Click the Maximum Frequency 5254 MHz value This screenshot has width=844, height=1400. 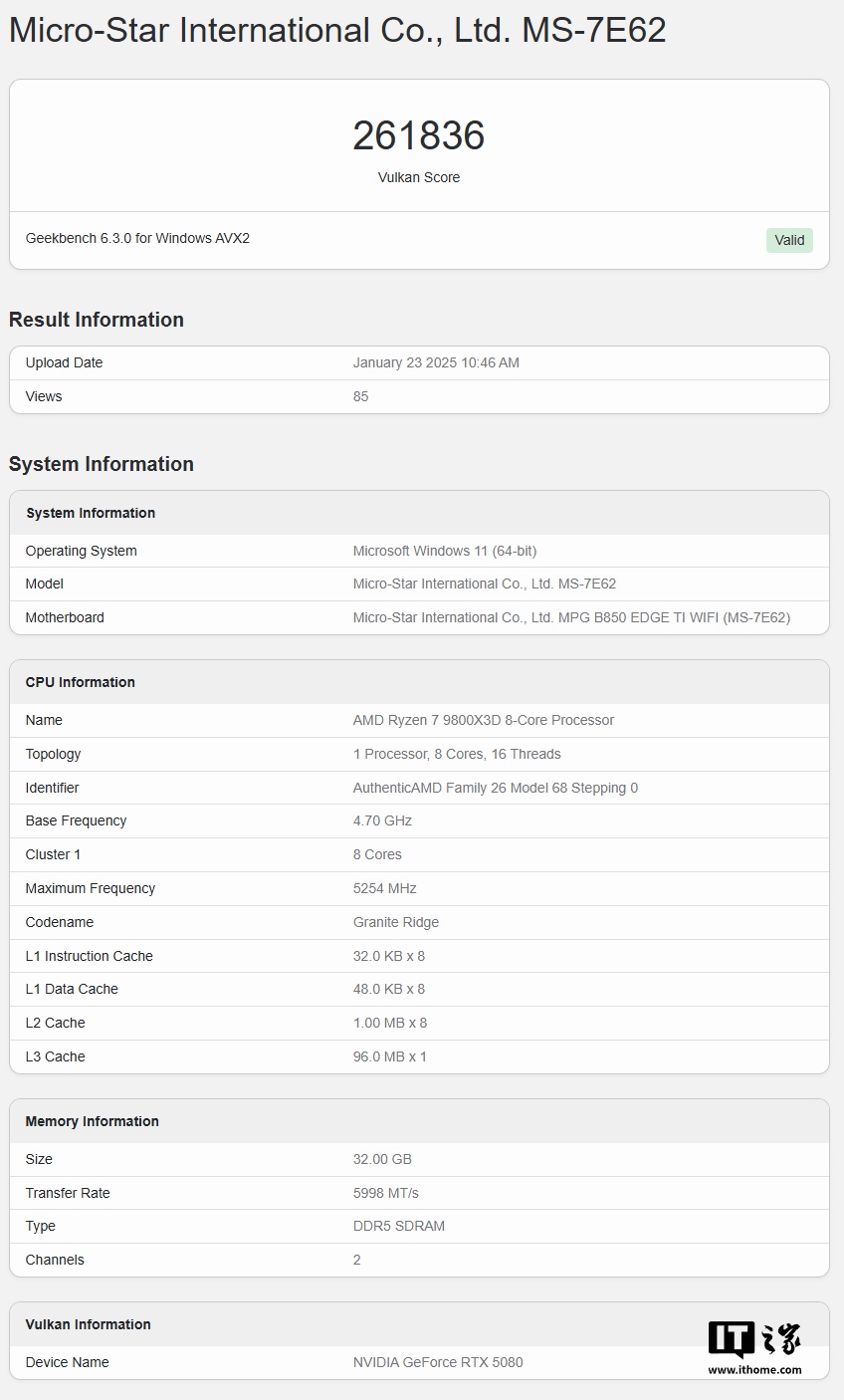pyautogui.click(x=385, y=888)
